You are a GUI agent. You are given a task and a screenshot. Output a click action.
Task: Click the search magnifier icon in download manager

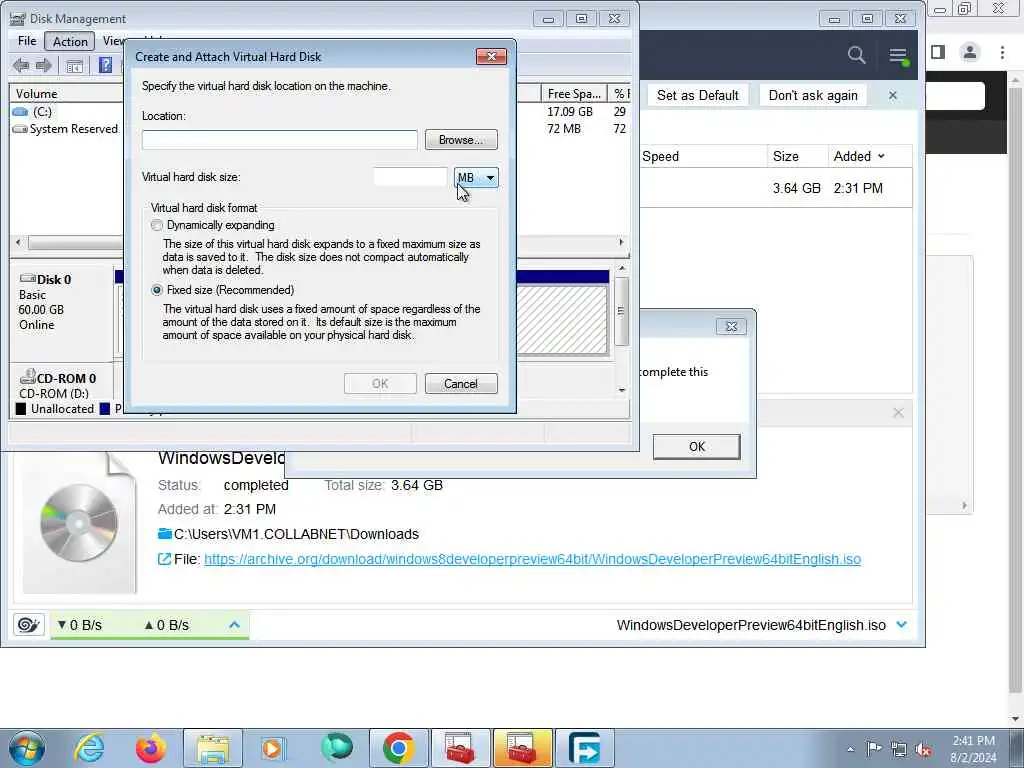tap(856, 55)
